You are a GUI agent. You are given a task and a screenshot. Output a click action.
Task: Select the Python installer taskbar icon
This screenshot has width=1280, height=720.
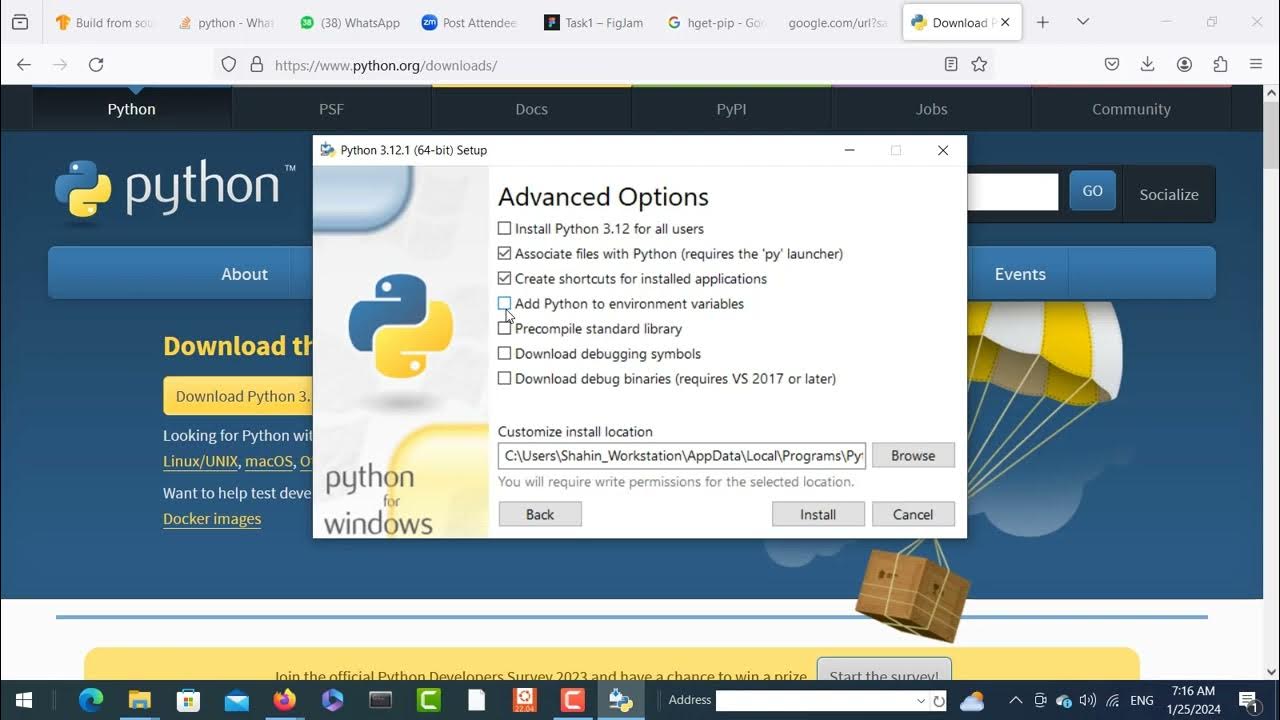click(x=620, y=700)
